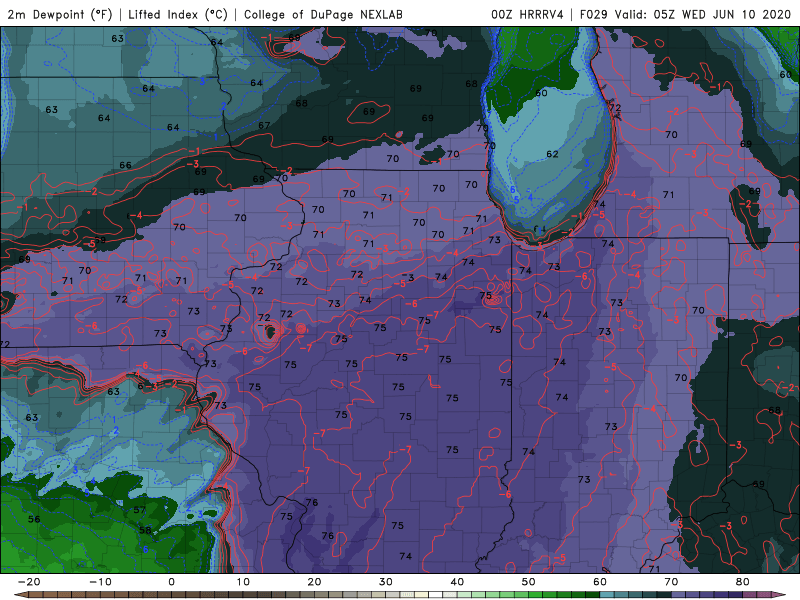Click the "Lifted Index (°C)" title text

click(x=178, y=15)
